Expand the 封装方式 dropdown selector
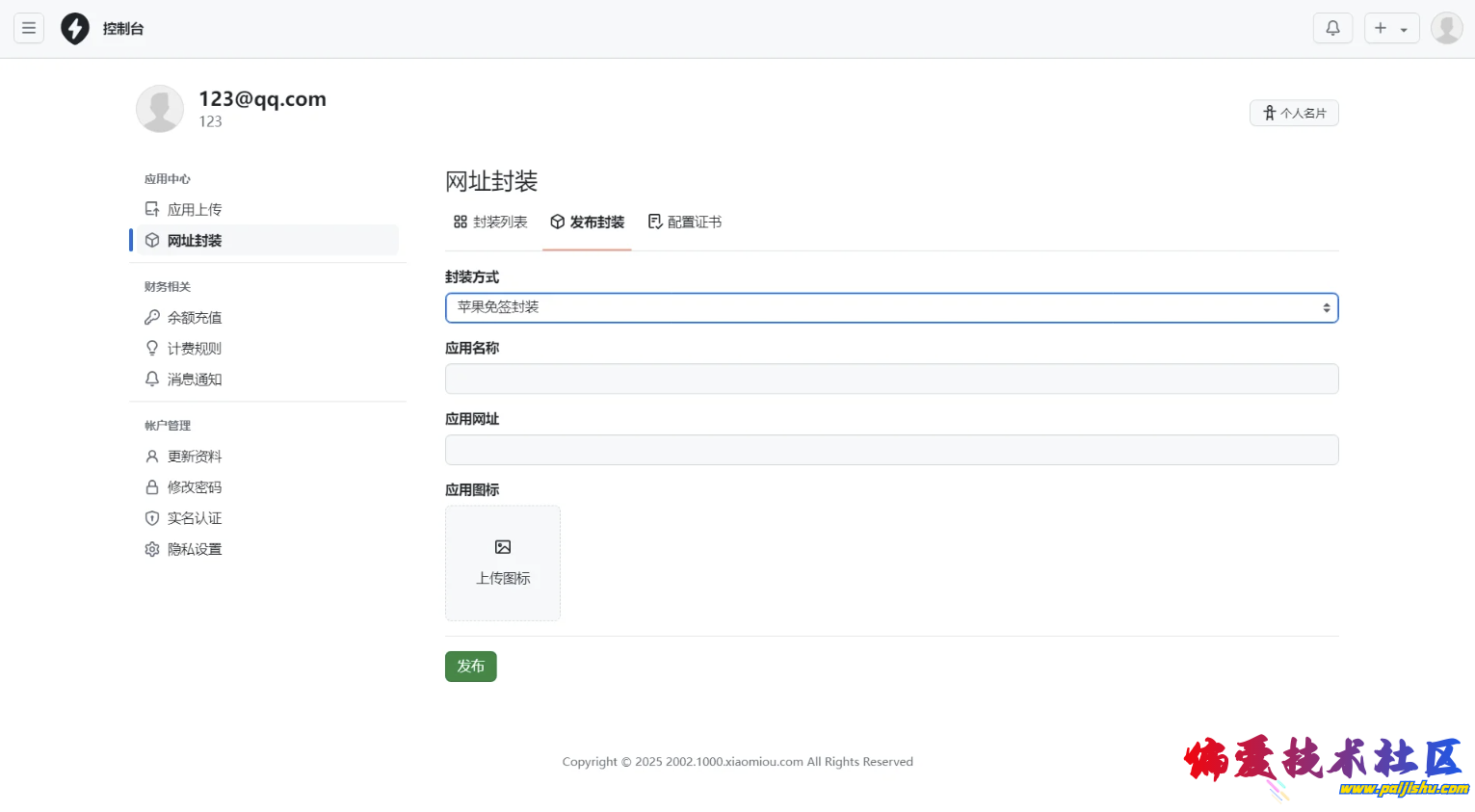 coord(891,308)
